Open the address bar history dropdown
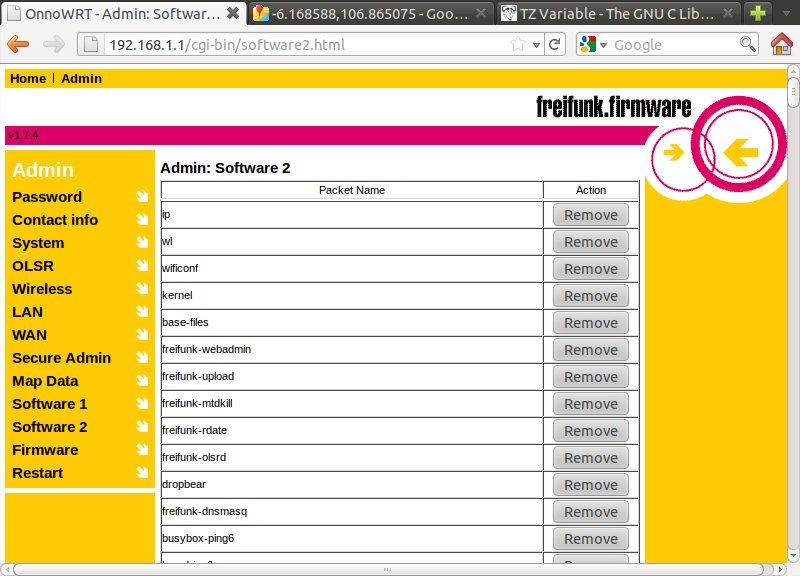 pyautogui.click(x=536, y=44)
